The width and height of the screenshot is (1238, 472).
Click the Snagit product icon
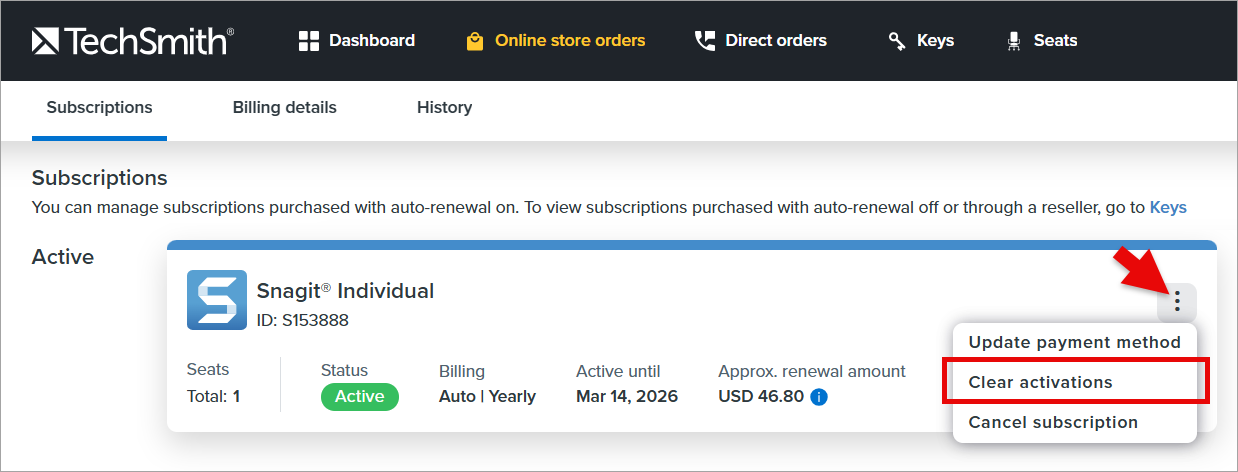[217, 300]
